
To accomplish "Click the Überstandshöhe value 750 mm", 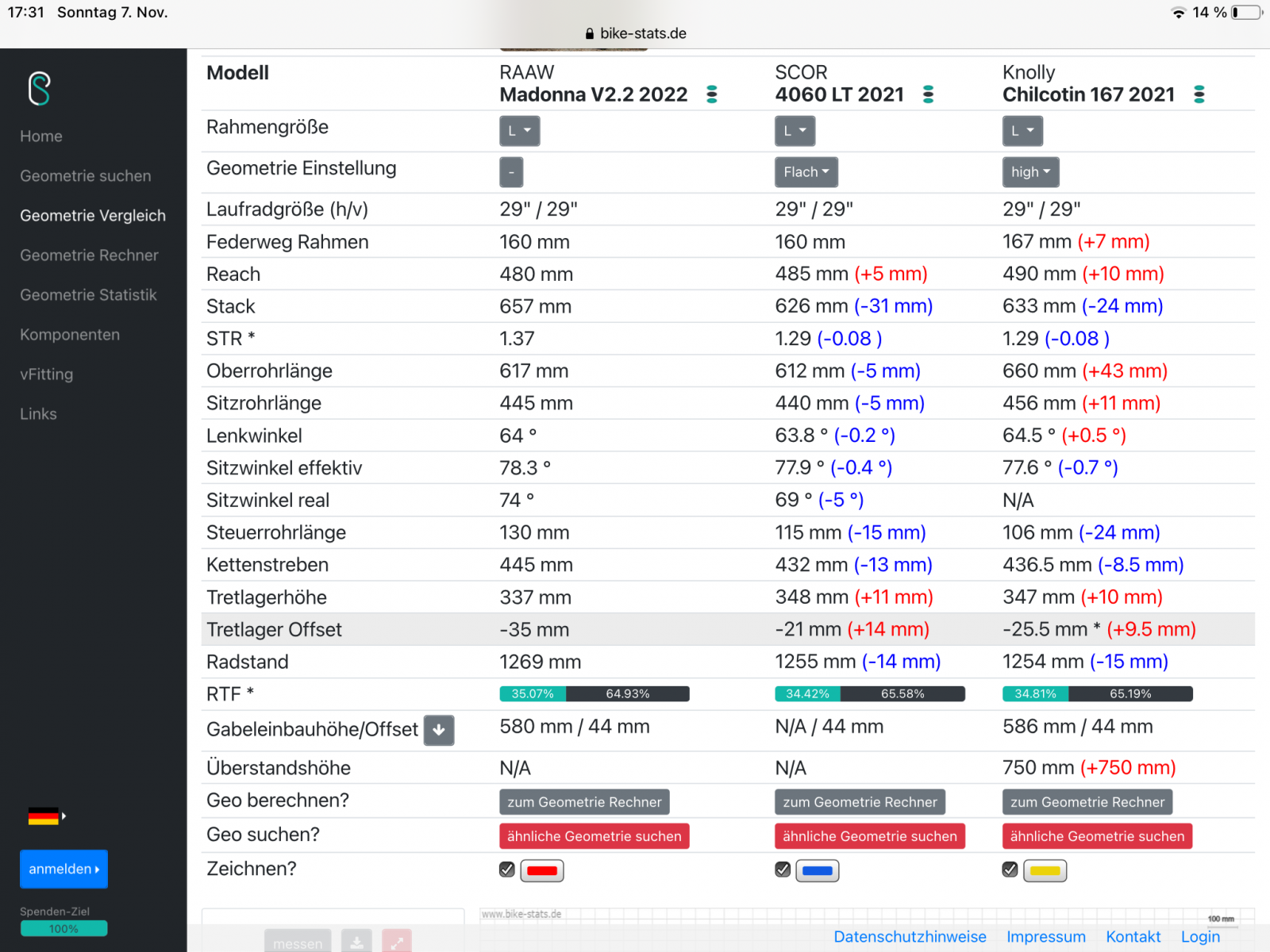I will tap(1038, 768).
